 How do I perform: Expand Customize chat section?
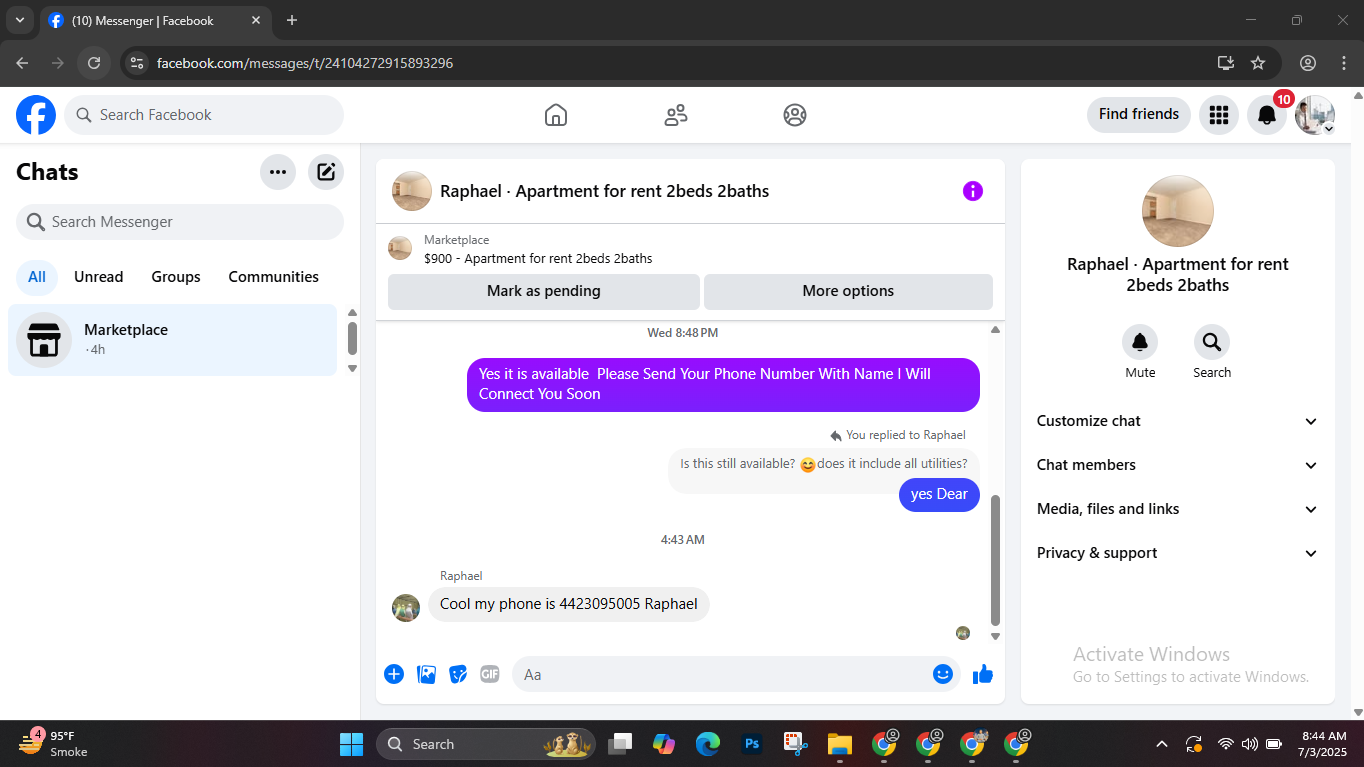pyautogui.click(x=1178, y=421)
